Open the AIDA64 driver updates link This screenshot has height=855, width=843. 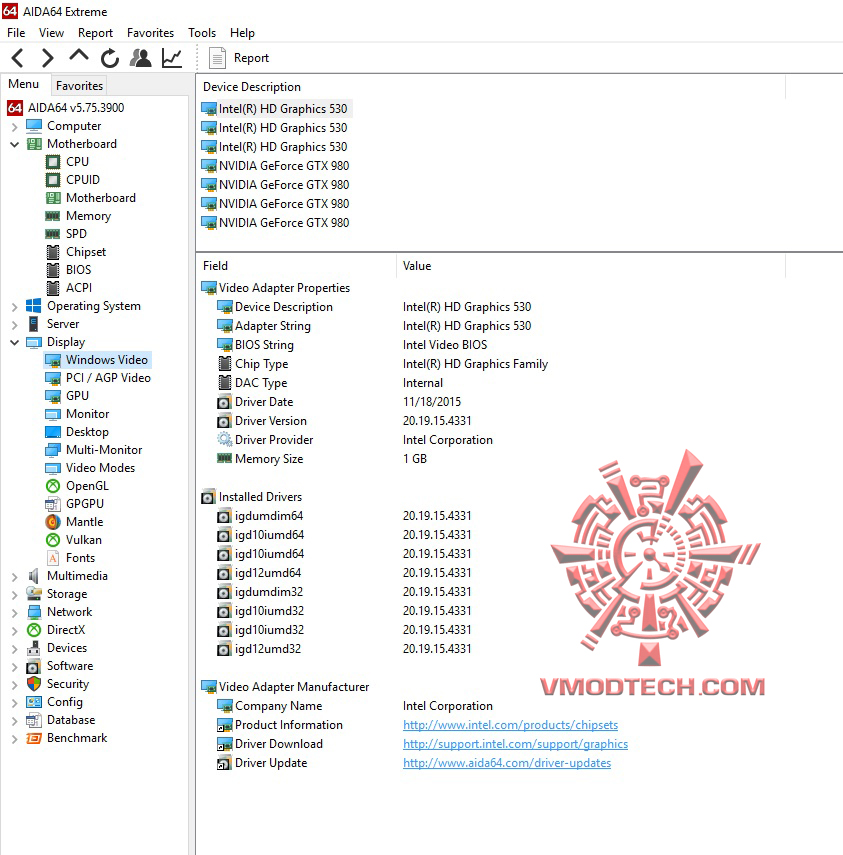tap(506, 763)
